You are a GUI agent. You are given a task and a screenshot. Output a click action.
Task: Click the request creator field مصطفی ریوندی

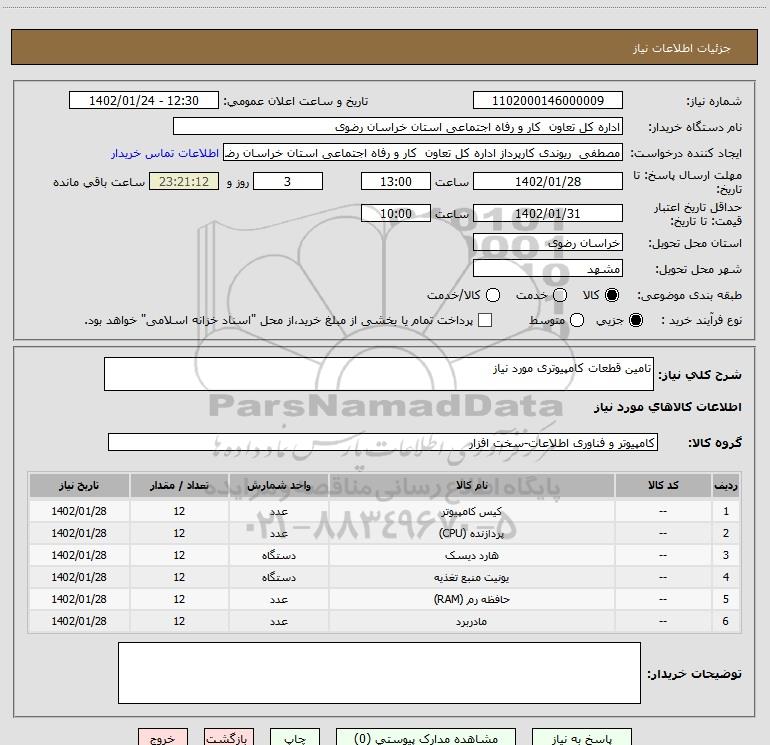[x=423, y=153]
